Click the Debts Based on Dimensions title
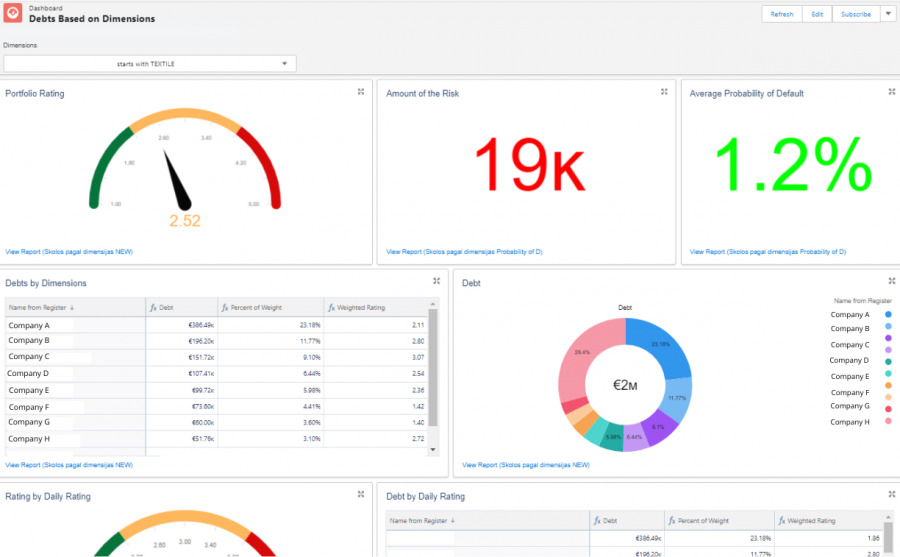This screenshot has height=557, width=900. pyautogui.click(x=92, y=19)
